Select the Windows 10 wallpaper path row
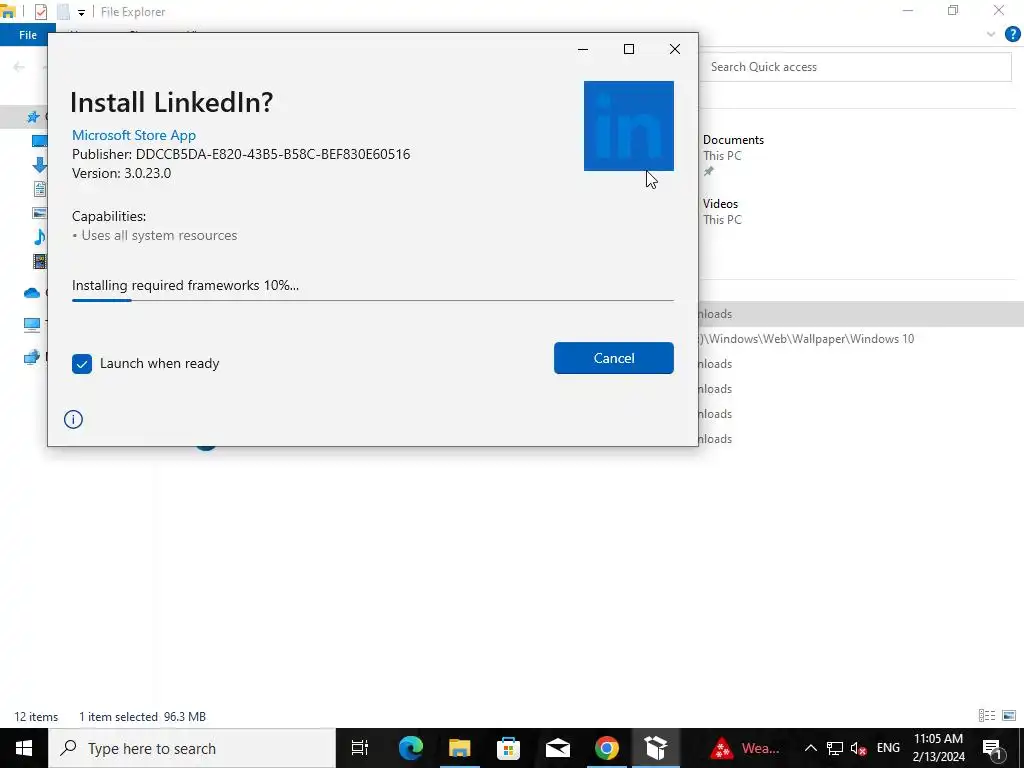The image size is (1024, 768). (806, 339)
